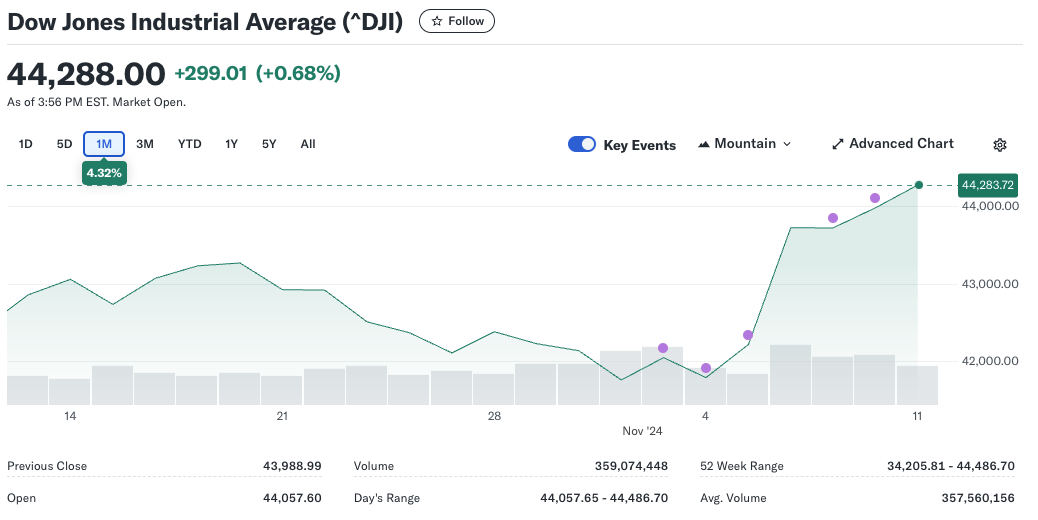Show All time range data
Image resolution: width=1038 pixels, height=520 pixels.
pos(308,144)
